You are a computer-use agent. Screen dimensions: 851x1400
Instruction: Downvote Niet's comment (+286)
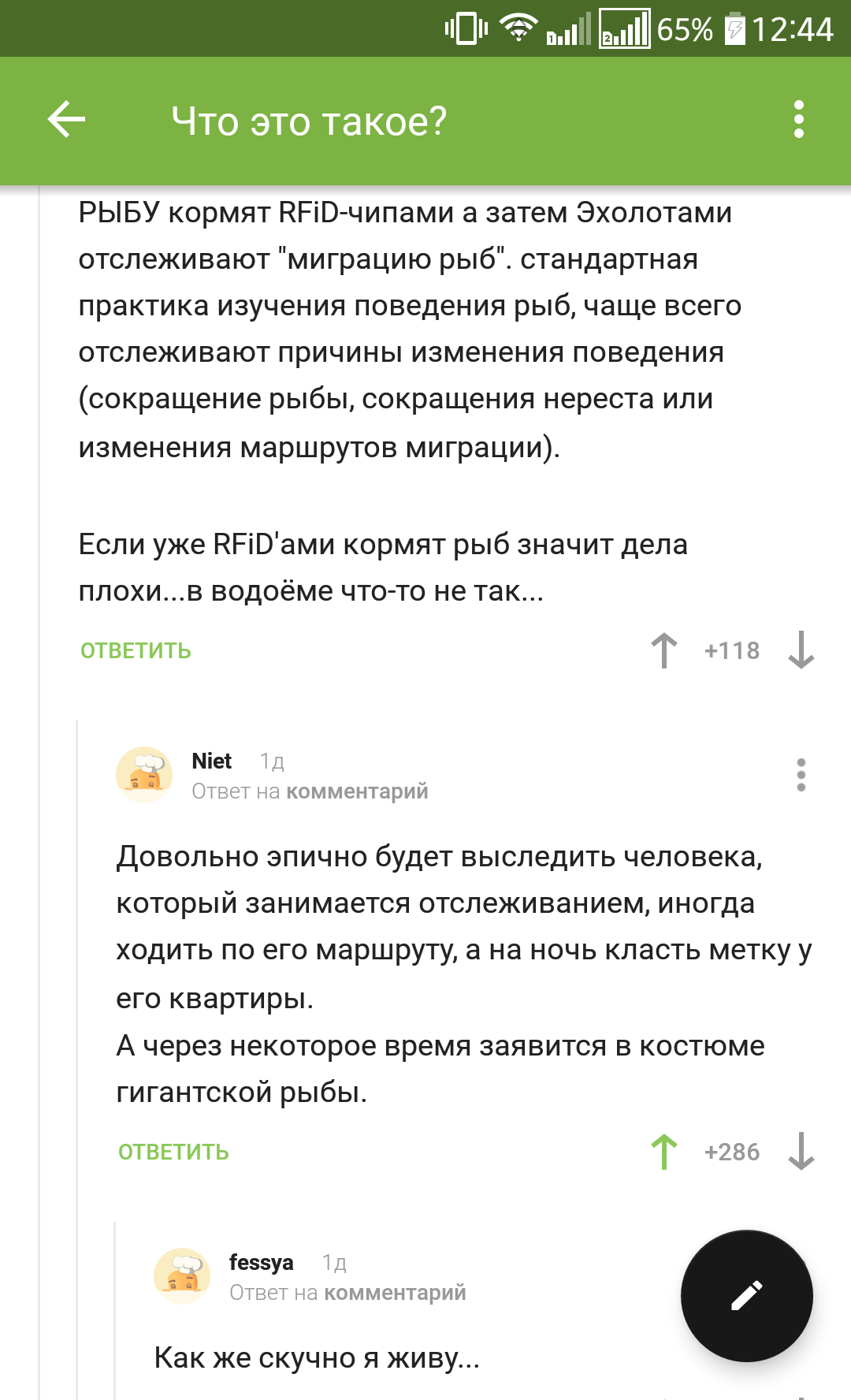(801, 1152)
